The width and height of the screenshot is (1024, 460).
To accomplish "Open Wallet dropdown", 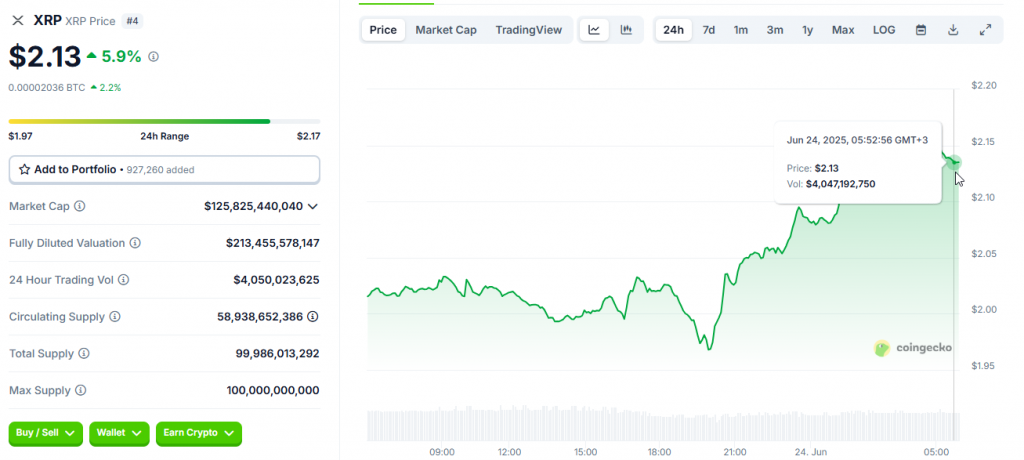I will point(120,433).
